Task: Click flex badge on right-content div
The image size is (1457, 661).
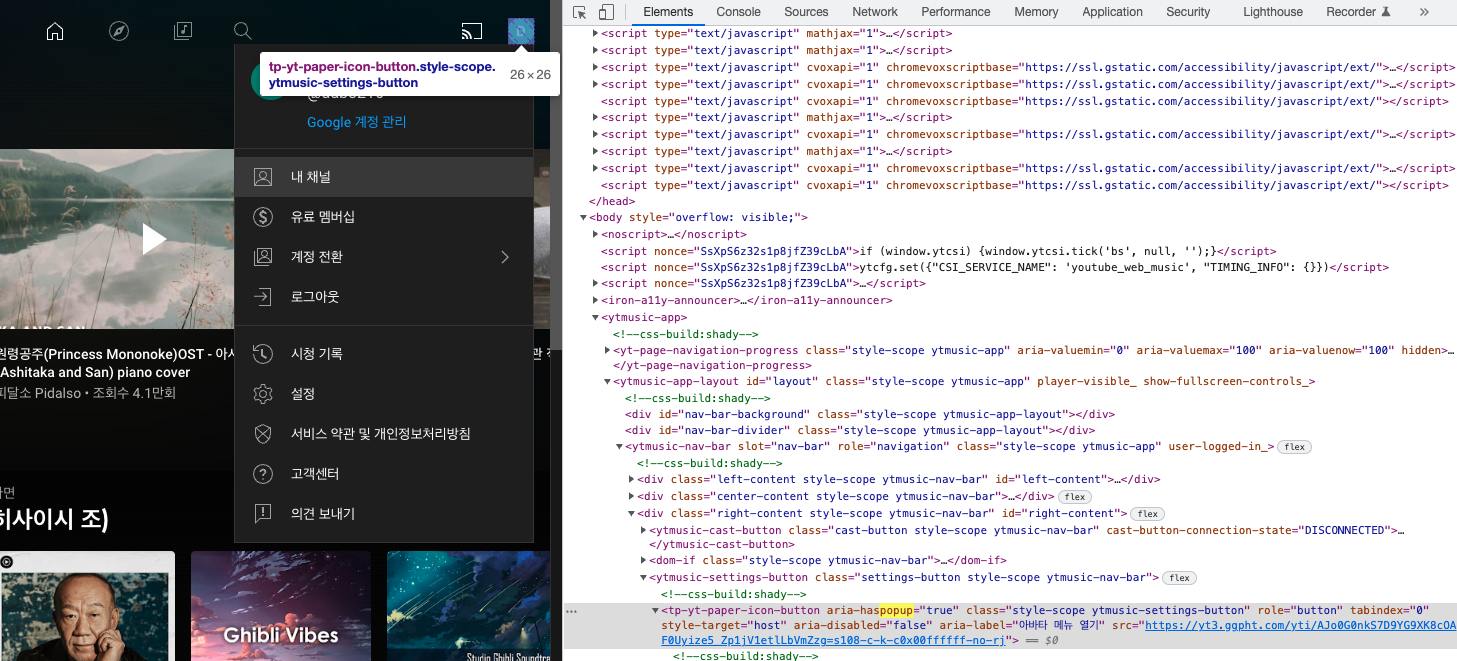Action: tap(1147, 514)
